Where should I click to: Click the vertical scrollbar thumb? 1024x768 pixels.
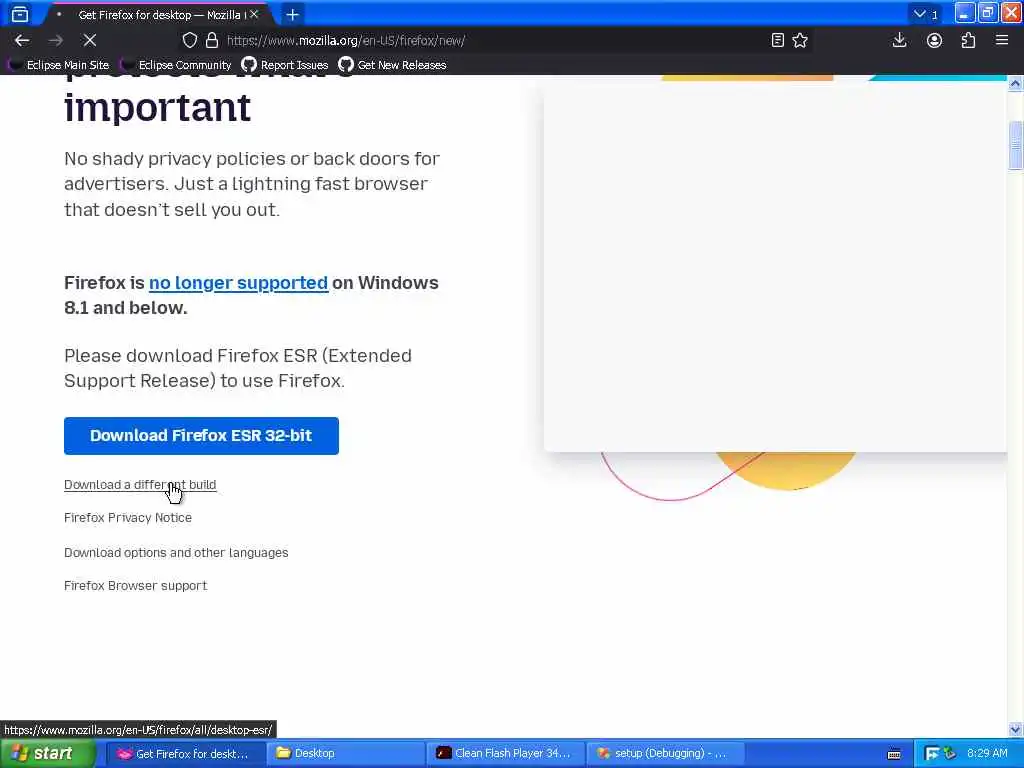pos(1016,146)
